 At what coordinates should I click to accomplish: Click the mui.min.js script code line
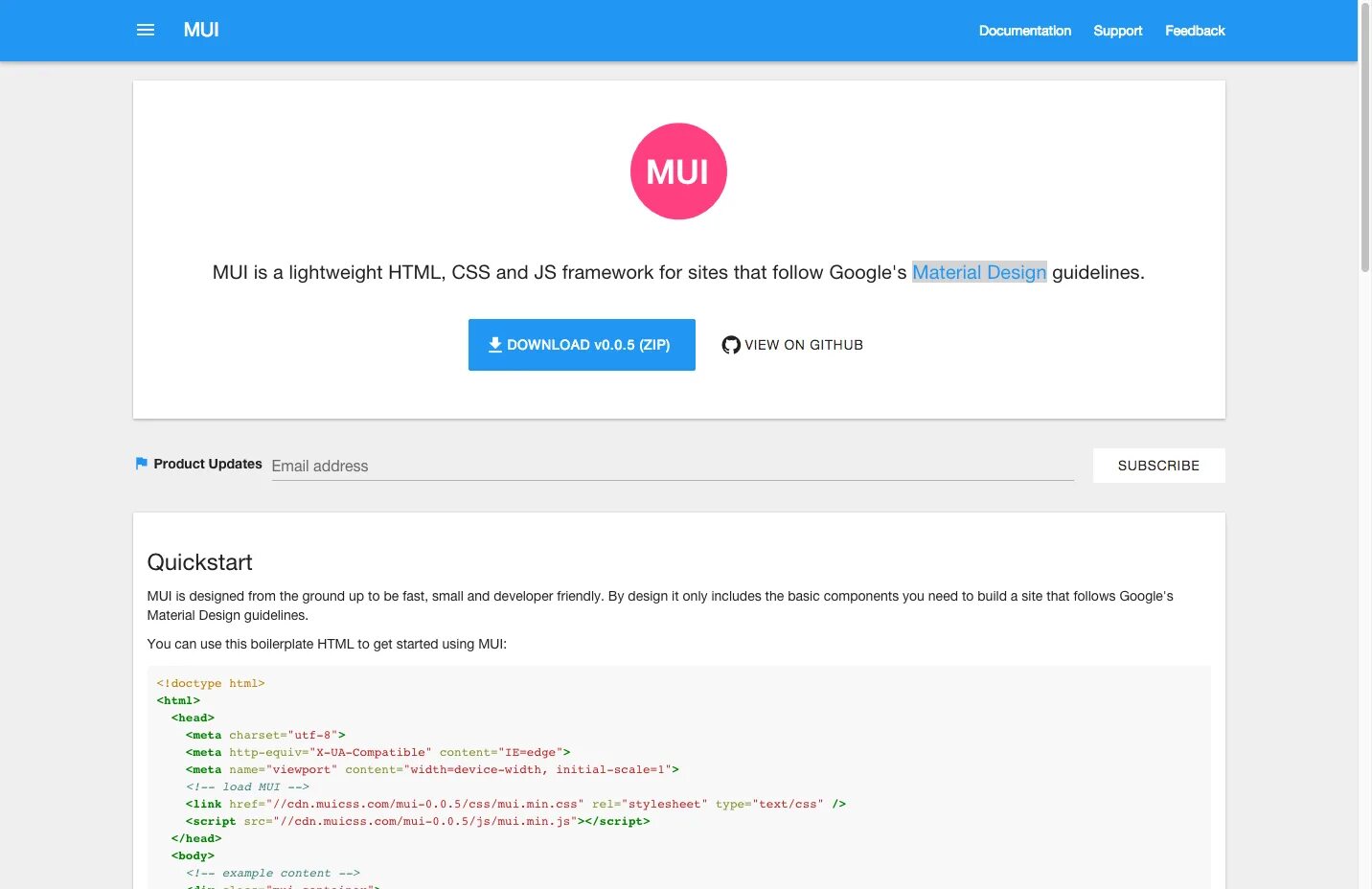tap(418, 821)
